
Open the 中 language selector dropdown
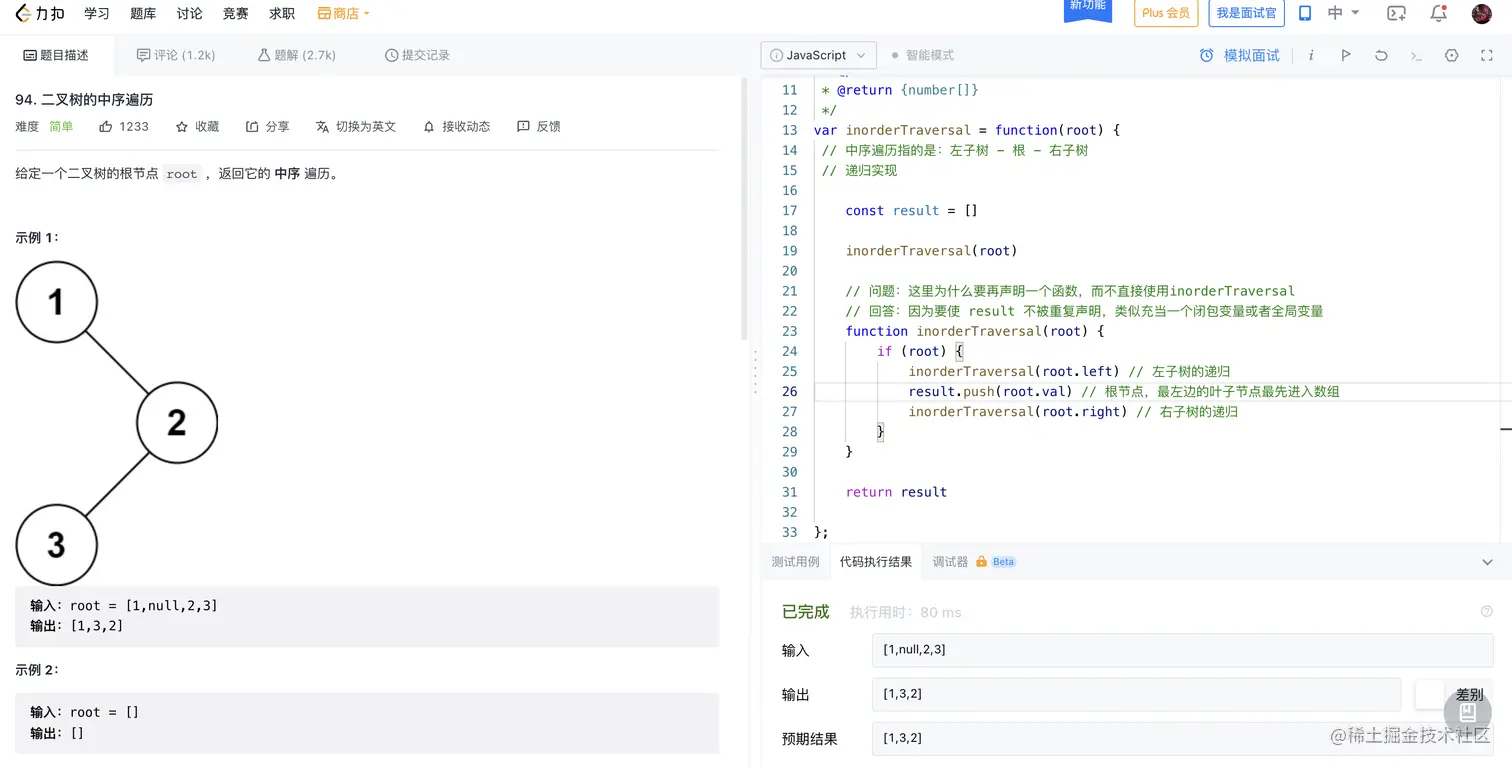point(1344,13)
